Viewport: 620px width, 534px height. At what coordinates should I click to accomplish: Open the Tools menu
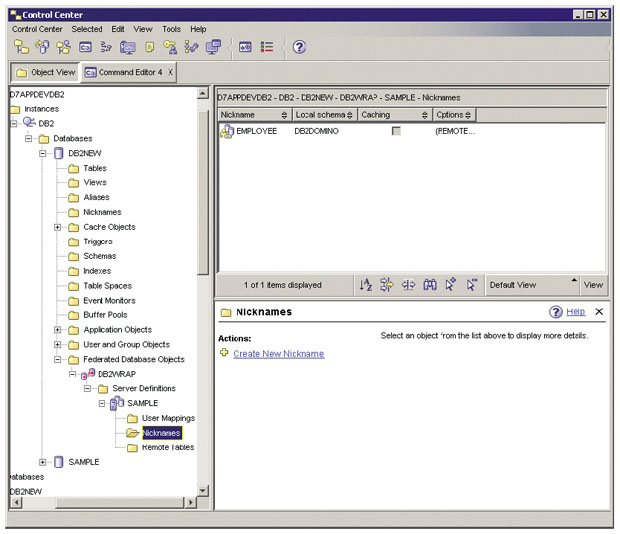pyautogui.click(x=171, y=29)
